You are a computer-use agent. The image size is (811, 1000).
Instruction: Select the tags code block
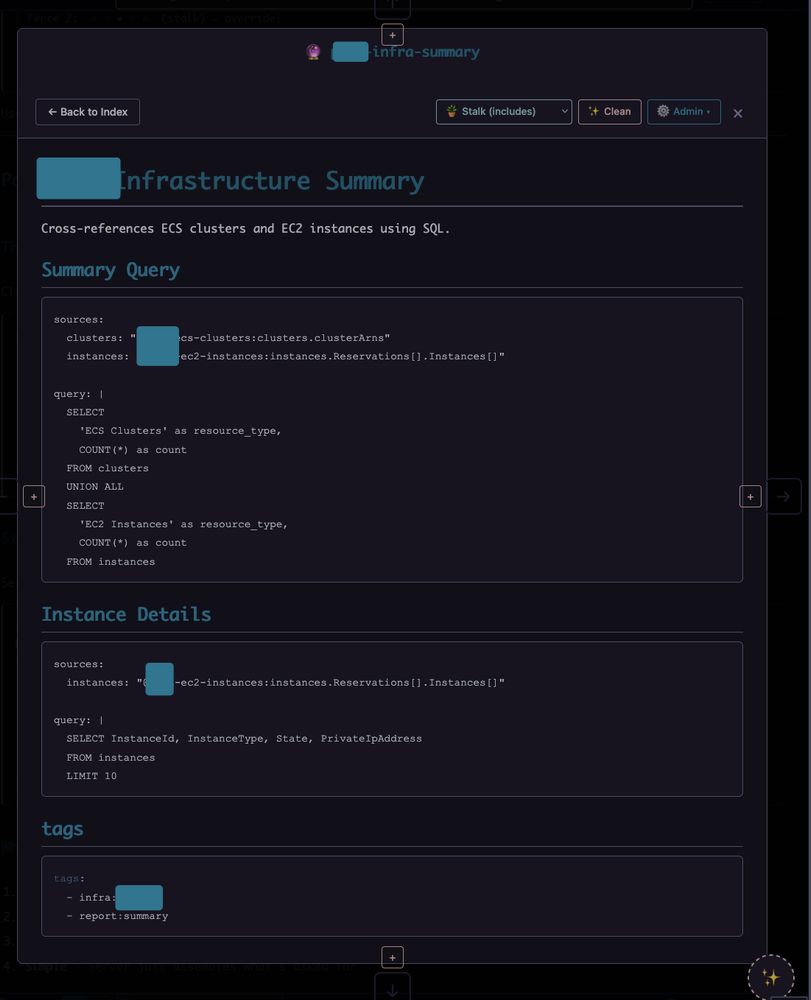pos(392,895)
